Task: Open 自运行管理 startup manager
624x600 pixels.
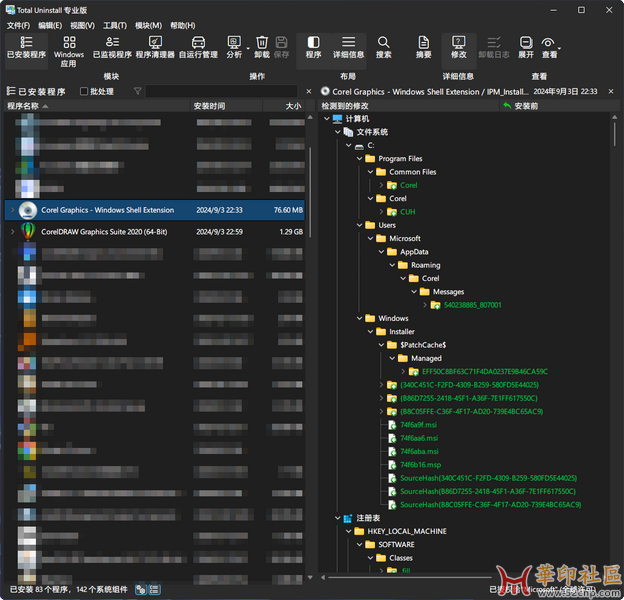Action: 198,48
